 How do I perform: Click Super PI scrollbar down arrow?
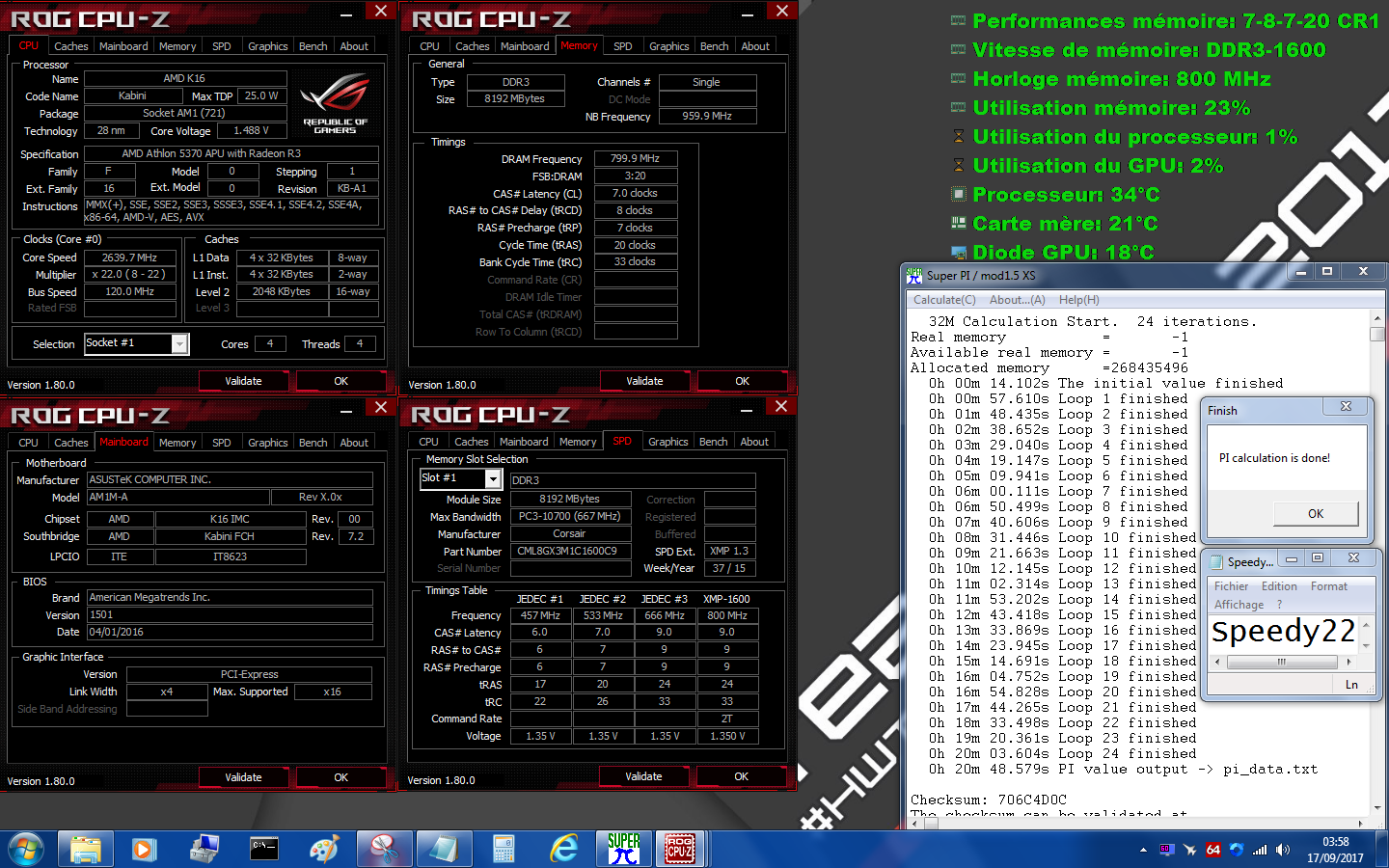pyautogui.click(x=1376, y=807)
